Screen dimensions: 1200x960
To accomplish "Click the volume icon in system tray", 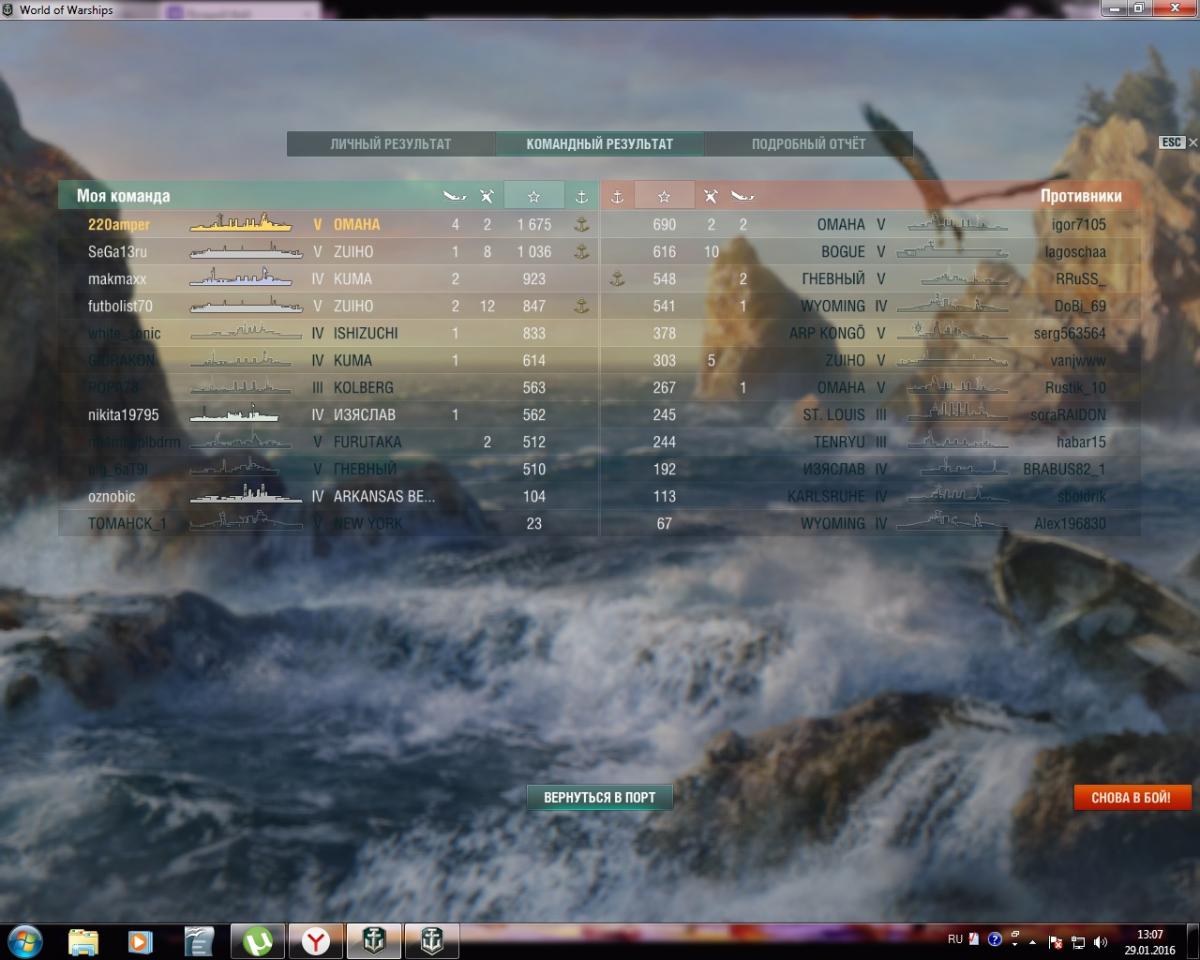I will coord(1101,941).
